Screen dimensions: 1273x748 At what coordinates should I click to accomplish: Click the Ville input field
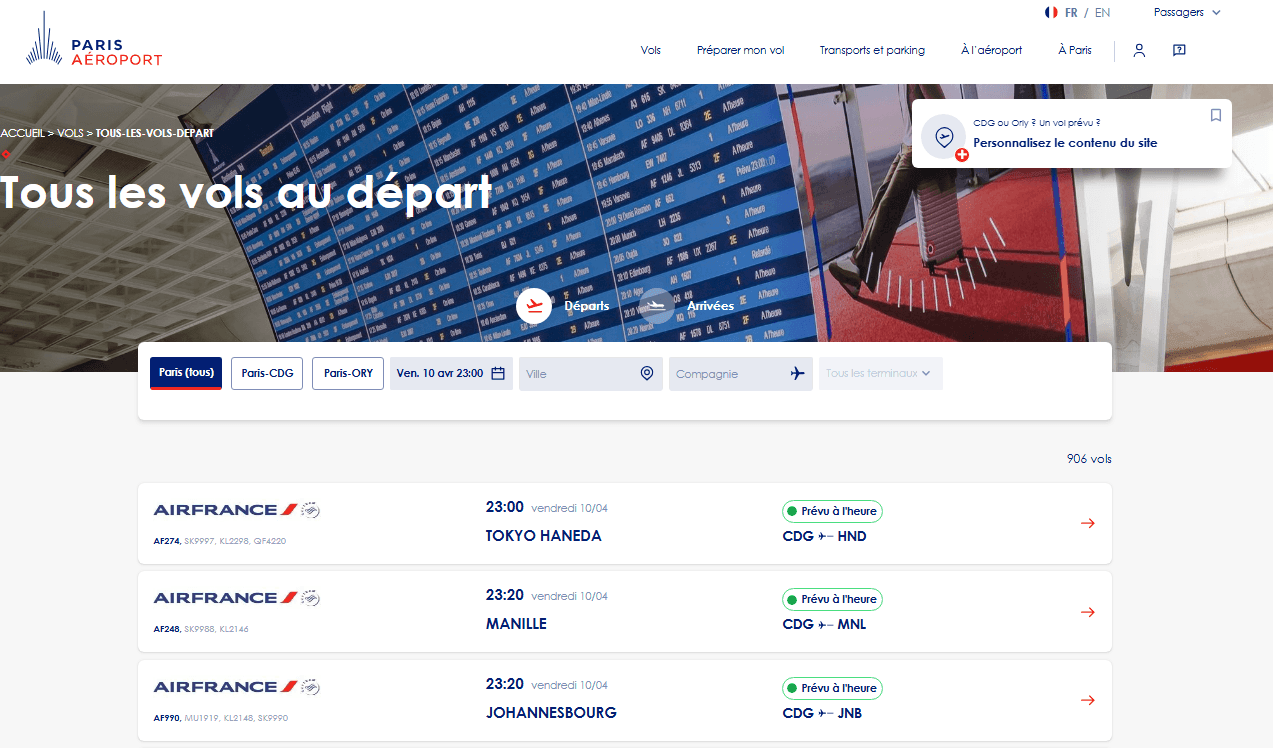coord(591,373)
